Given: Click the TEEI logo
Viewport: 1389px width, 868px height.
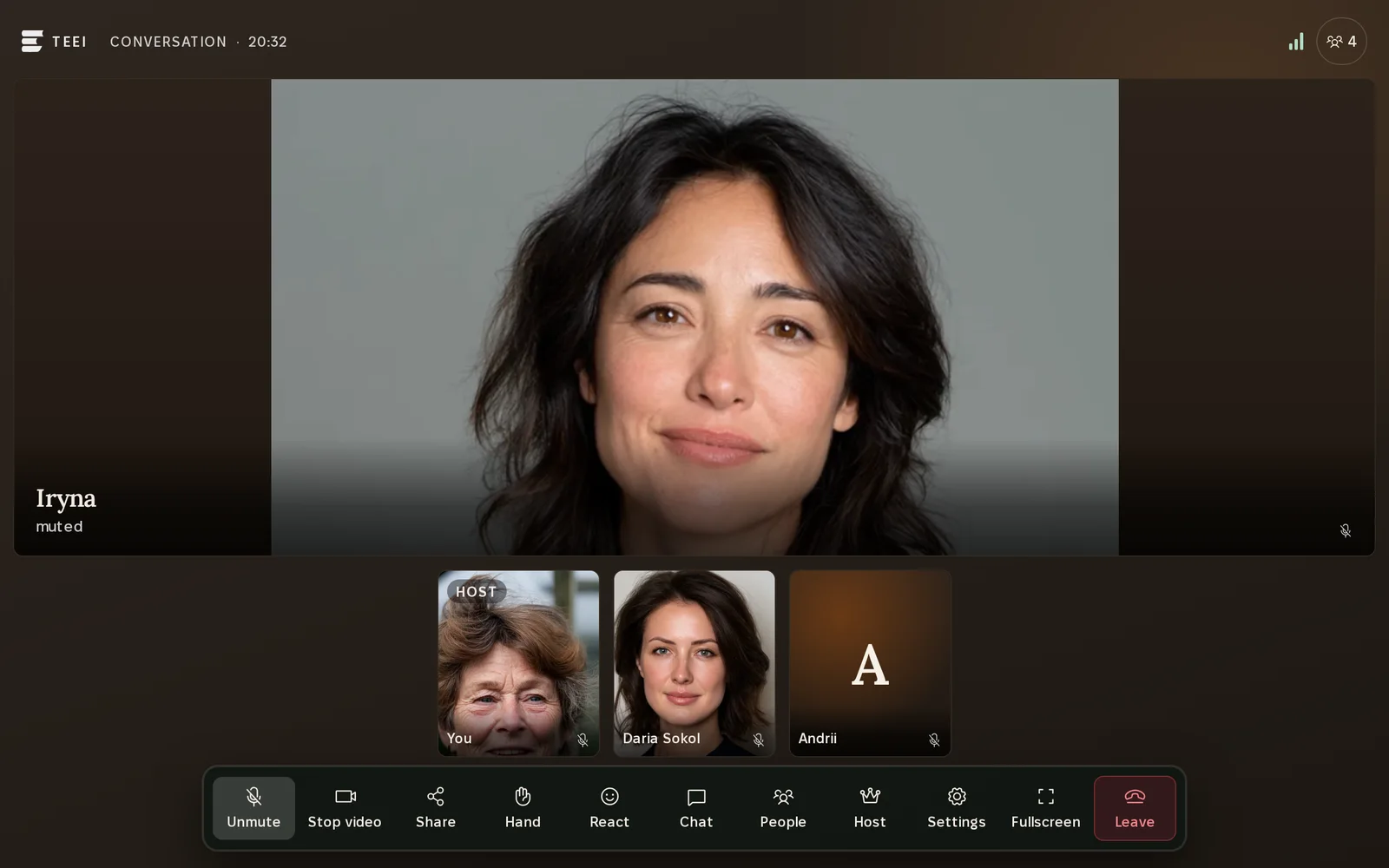Looking at the screenshot, I should (54, 41).
